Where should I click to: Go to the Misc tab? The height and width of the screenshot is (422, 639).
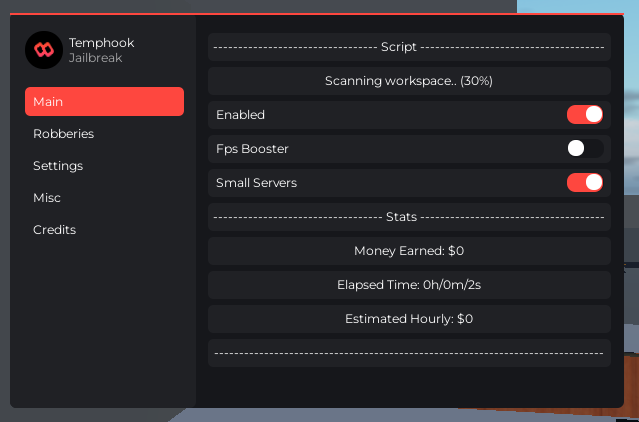click(x=47, y=198)
